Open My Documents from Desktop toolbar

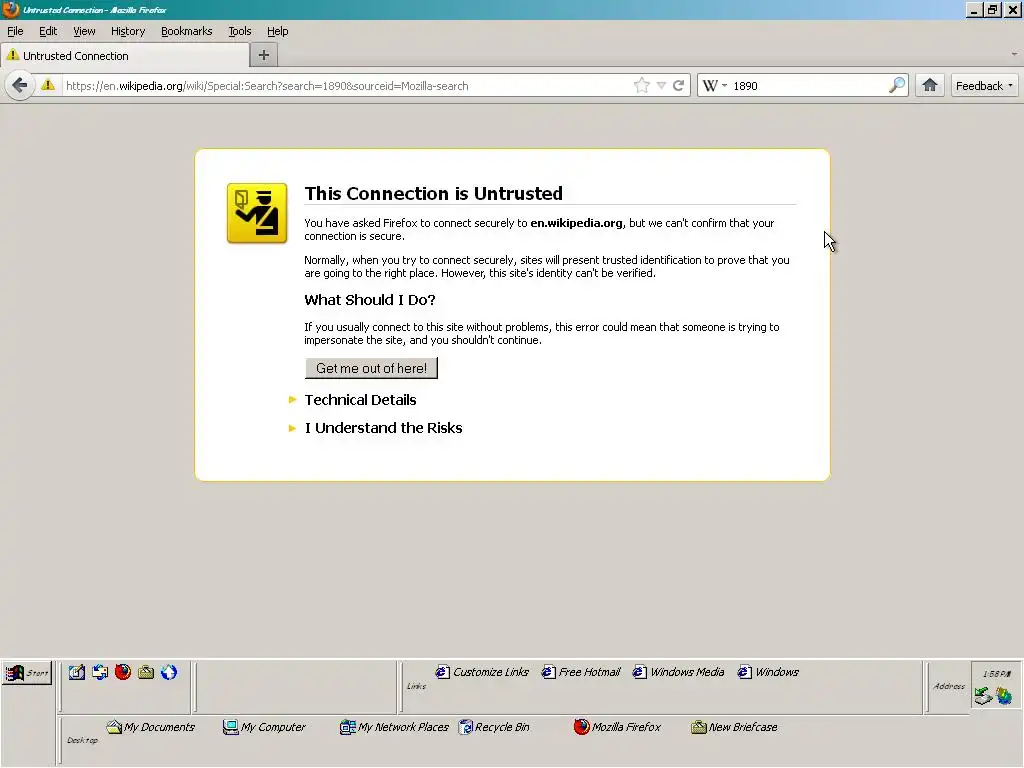pyautogui.click(x=151, y=727)
